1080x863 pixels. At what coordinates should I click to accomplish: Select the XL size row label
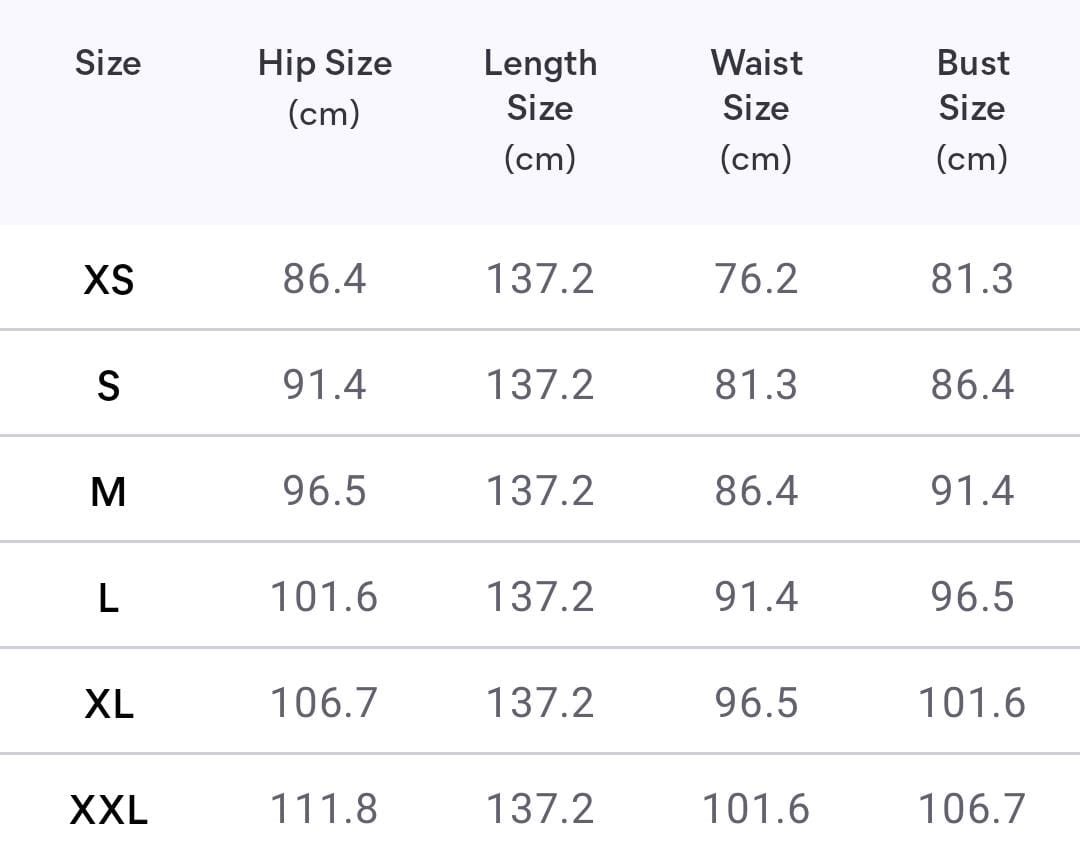(x=108, y=704)
